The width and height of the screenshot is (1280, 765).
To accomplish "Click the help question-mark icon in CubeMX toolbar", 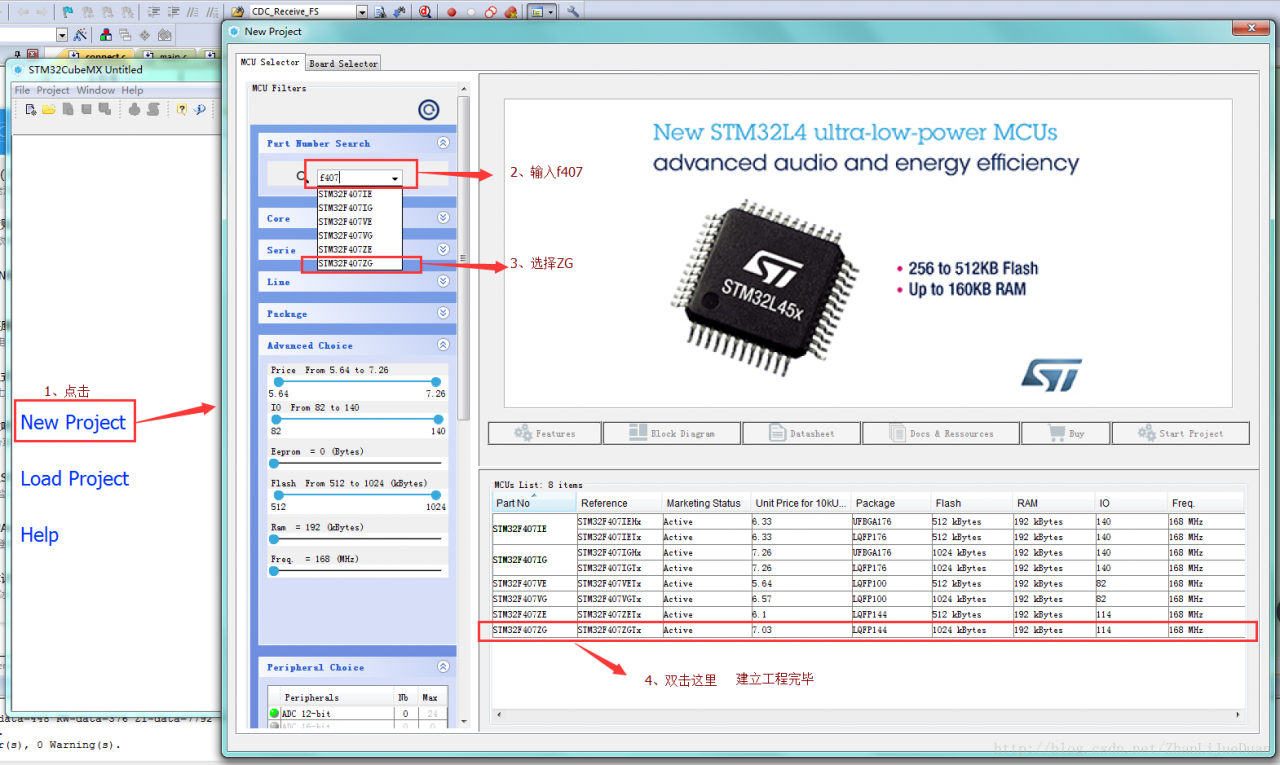I will [x=182, y=110].
